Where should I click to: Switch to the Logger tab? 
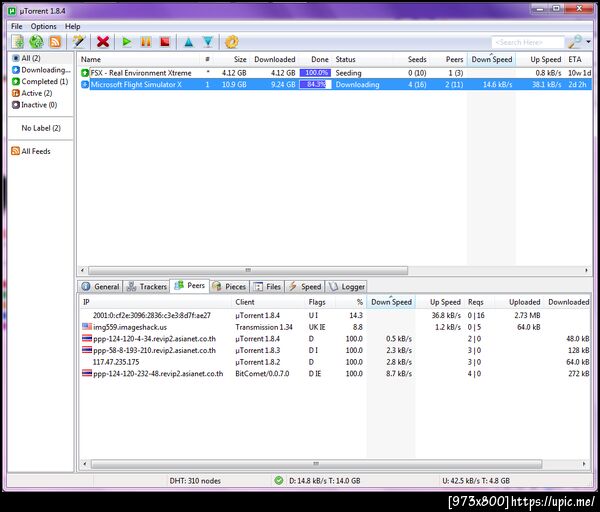pyautogui.click(x=347, y=287)
